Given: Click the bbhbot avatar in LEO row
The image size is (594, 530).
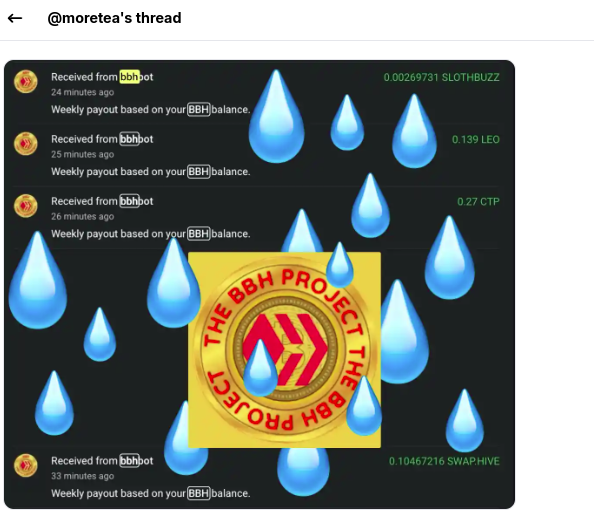Looking at the screenshot, I should (26, 144).
